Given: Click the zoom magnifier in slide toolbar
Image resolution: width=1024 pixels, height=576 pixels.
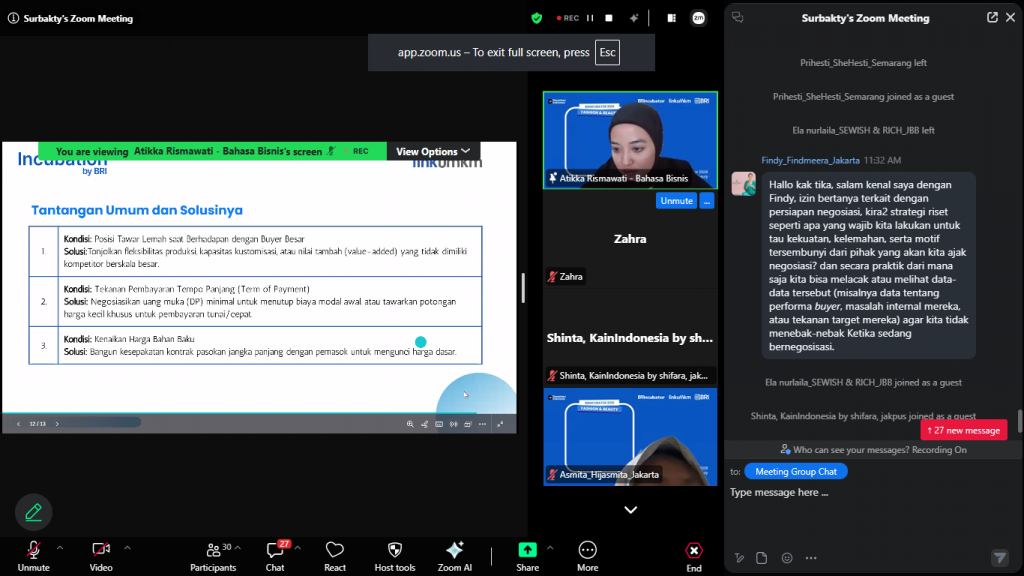Looking at the screenshot, I should click(x=410, y=424).
